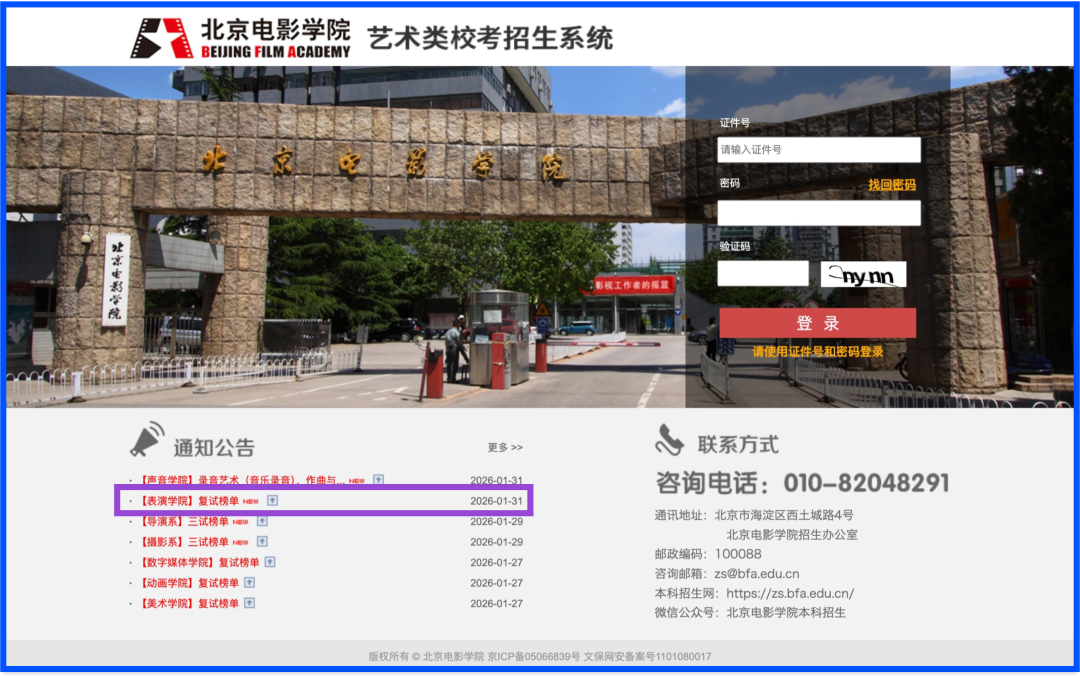The image size is (1080, 676).
Task: Focus the 密码 input field
Action: coord(818,212)
